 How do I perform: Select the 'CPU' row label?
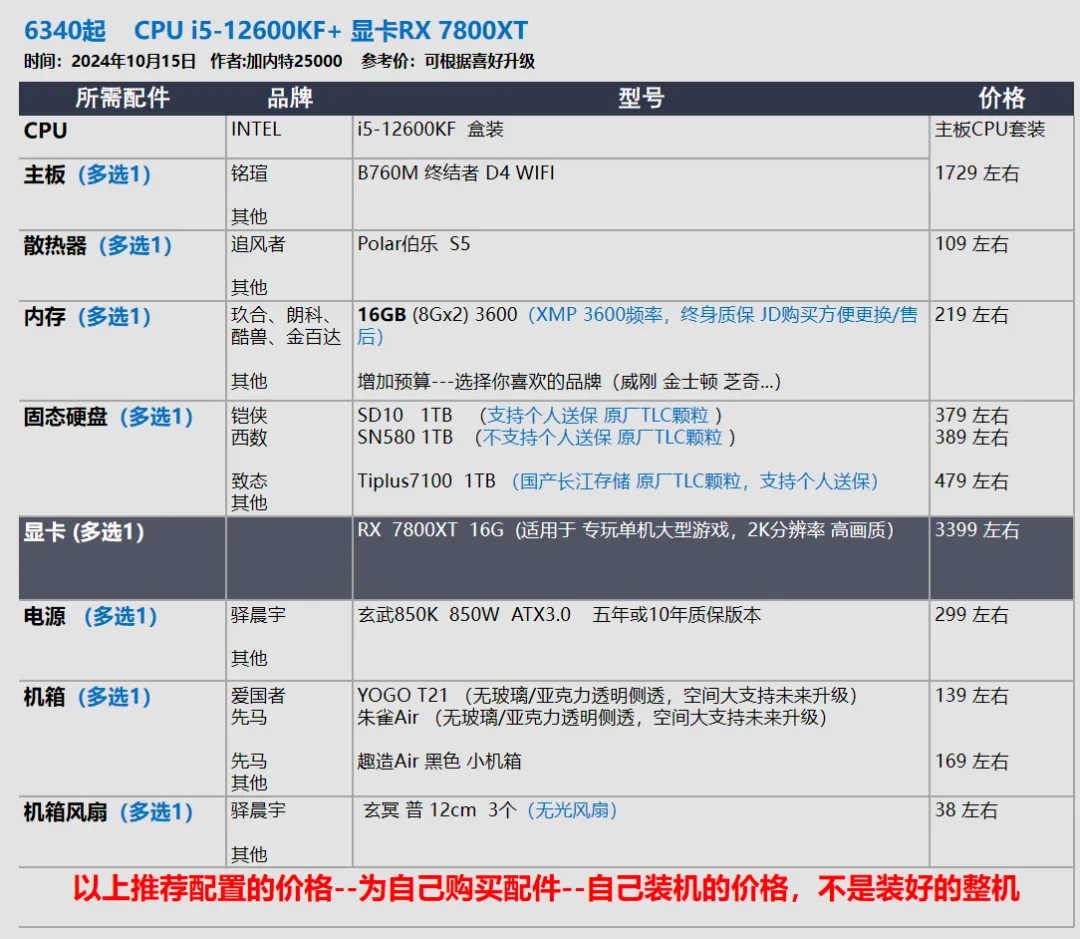click(x=45, y=130)
